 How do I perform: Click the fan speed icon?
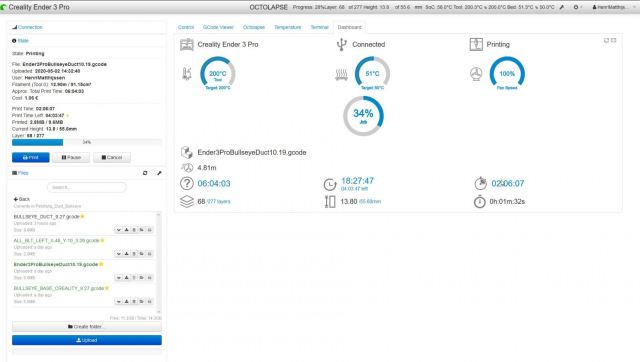click(476, 74)
